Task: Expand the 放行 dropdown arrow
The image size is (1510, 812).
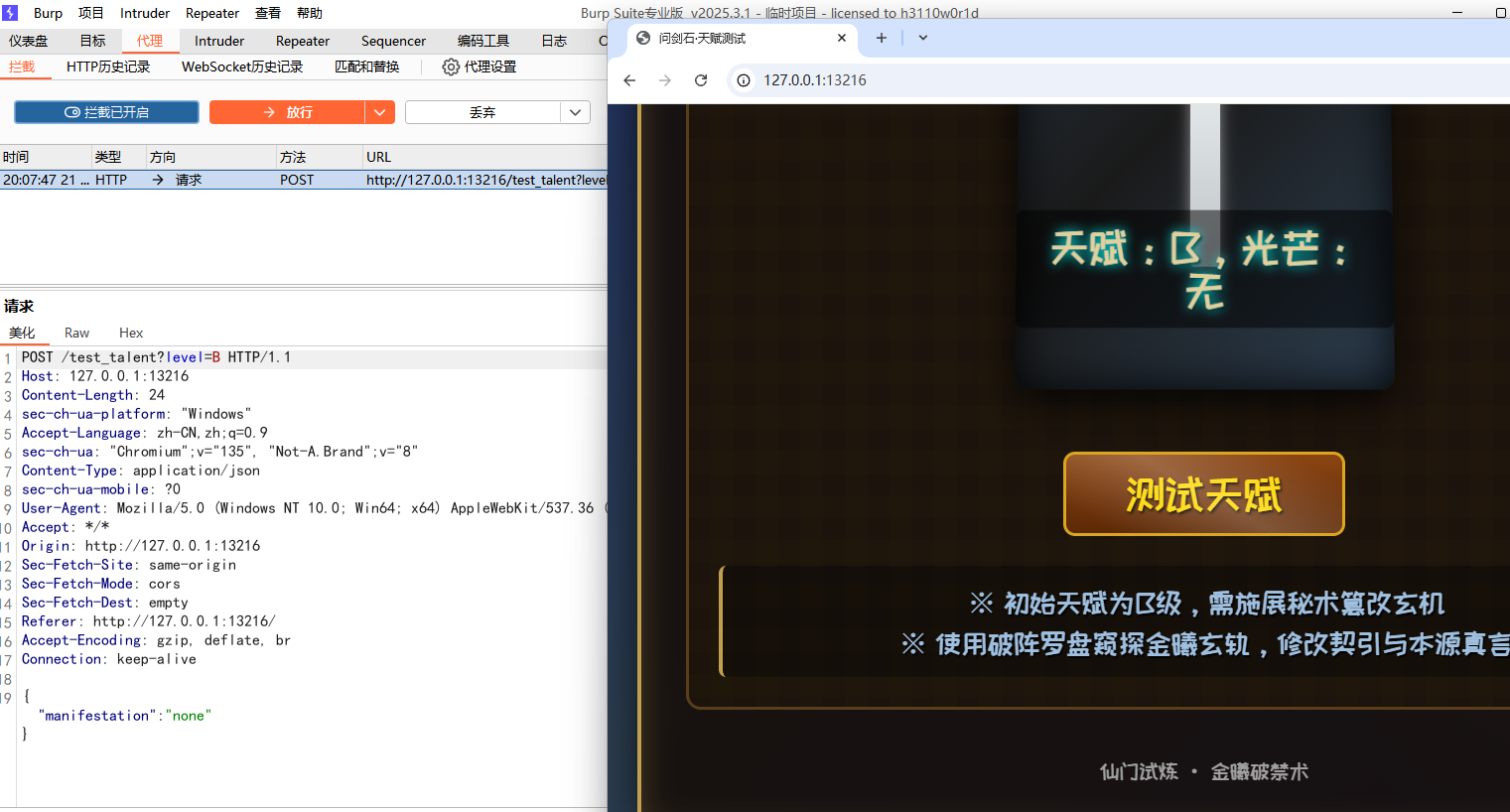Action: coord(380,112)
